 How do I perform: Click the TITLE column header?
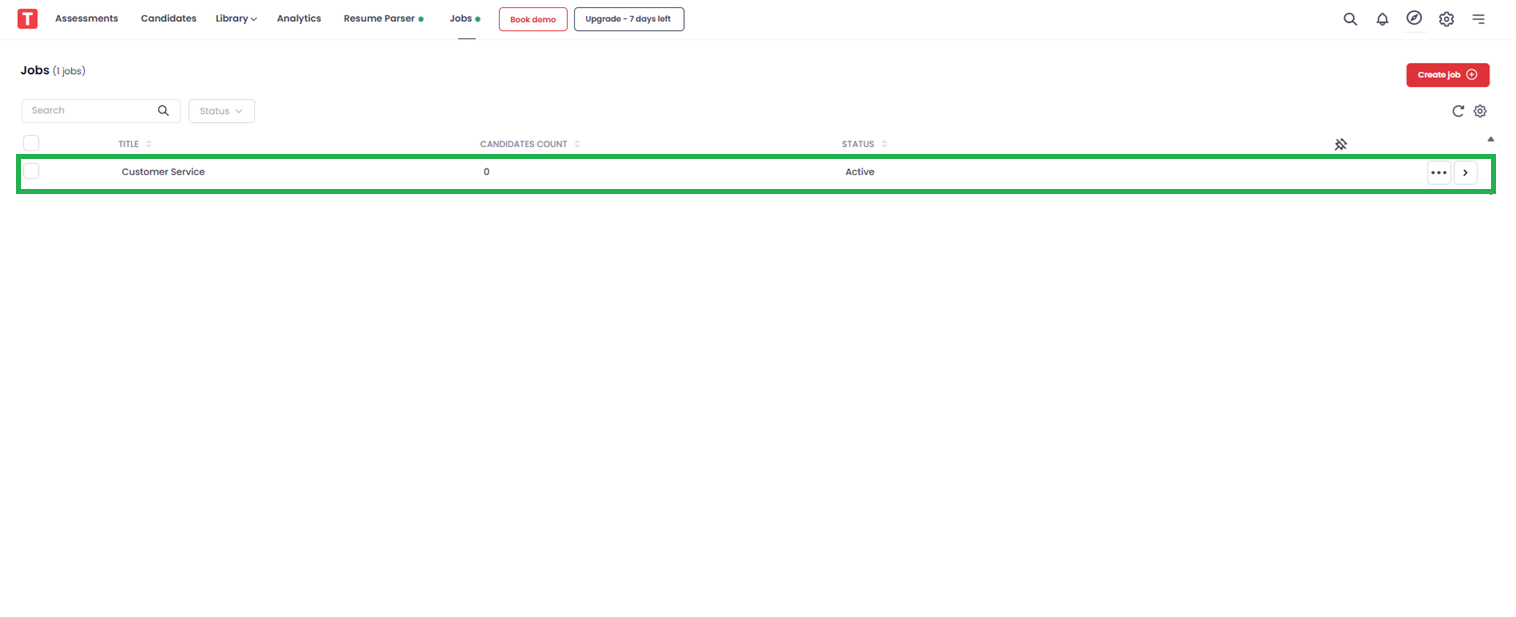coord(128,144)
